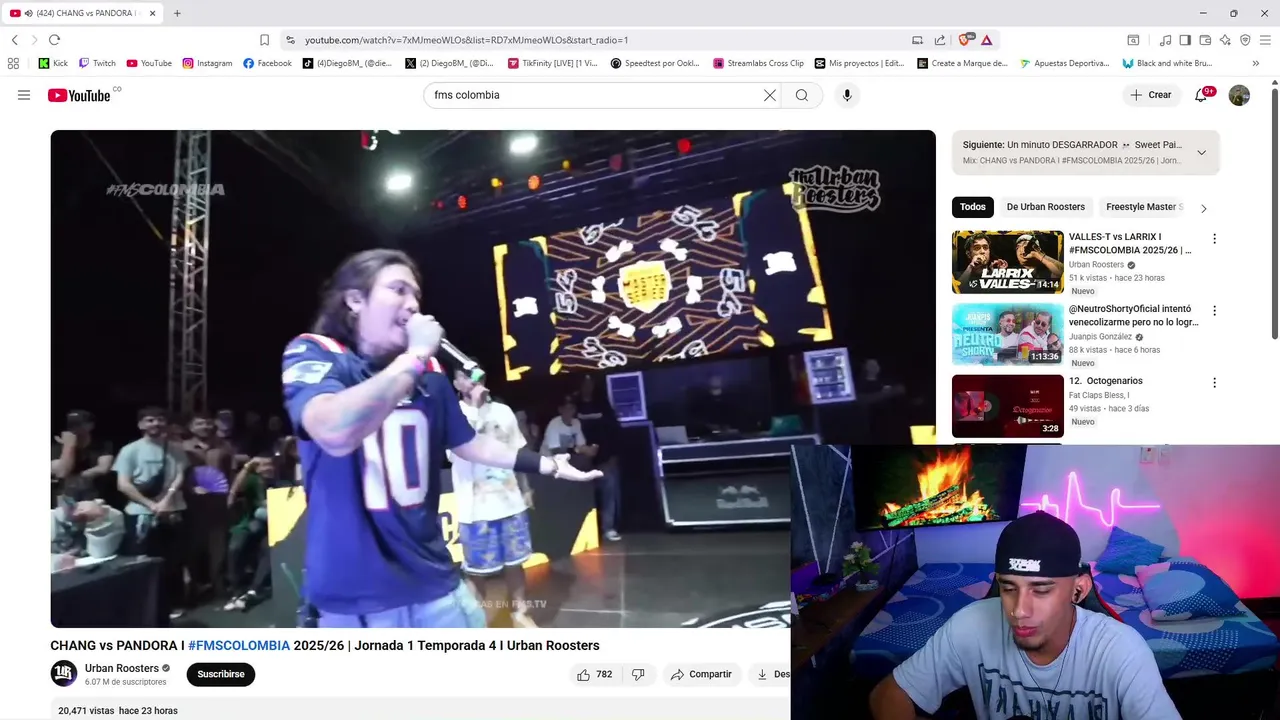Open the Streamlabs Cross Clip bookmark
1280x720 pixels.
click(x=758, y=63)
